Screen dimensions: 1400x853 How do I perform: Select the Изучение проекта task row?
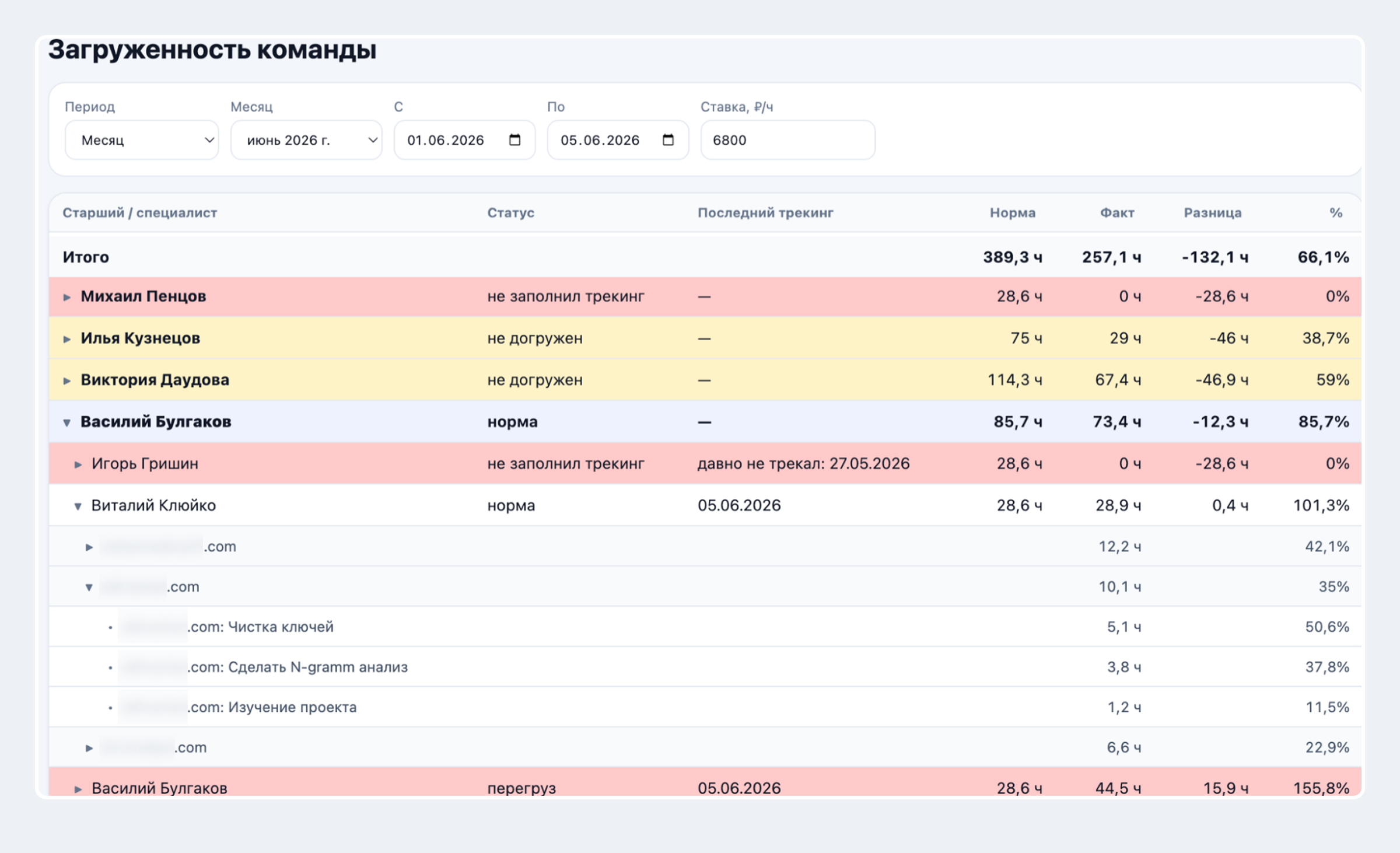point(705,707)
